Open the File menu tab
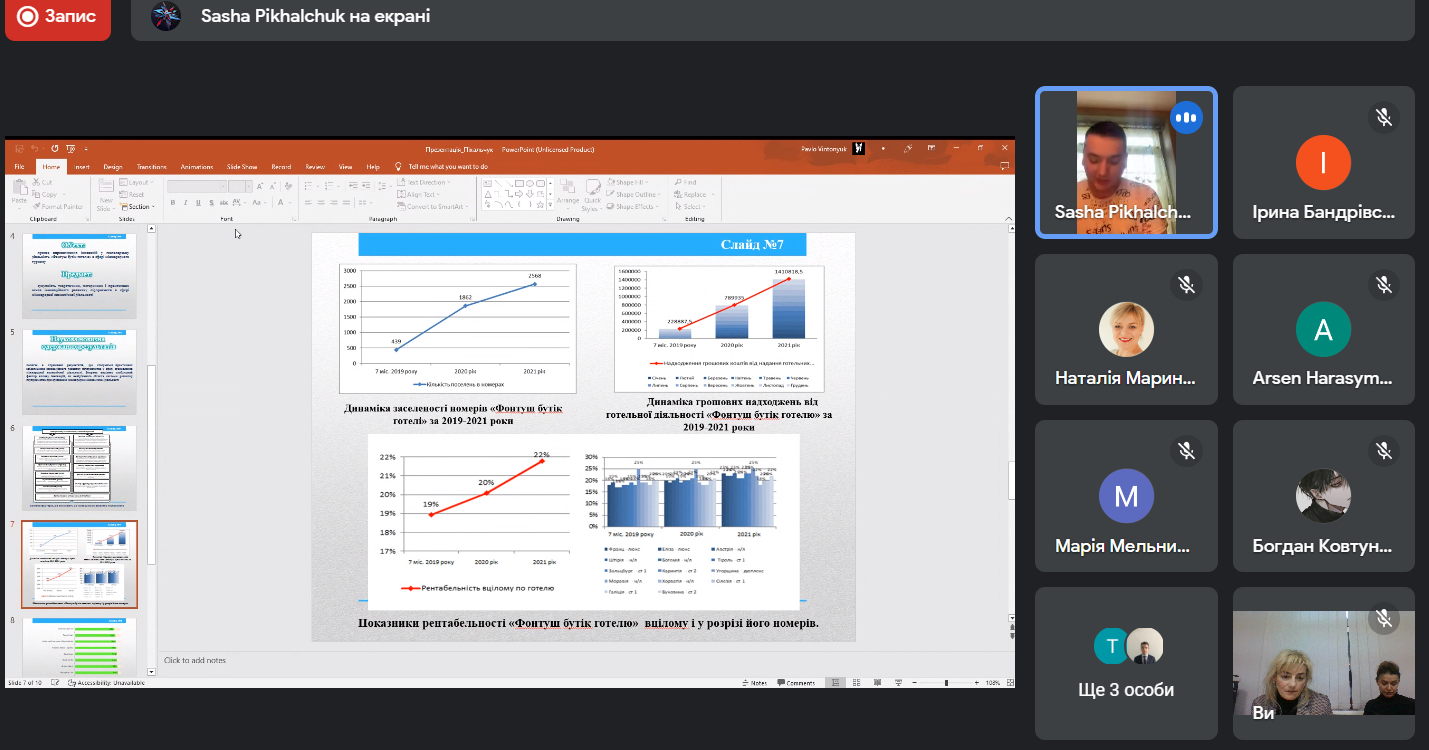Image resolution: width=1429 pixels, height=750 pixels. pos(18,167)
